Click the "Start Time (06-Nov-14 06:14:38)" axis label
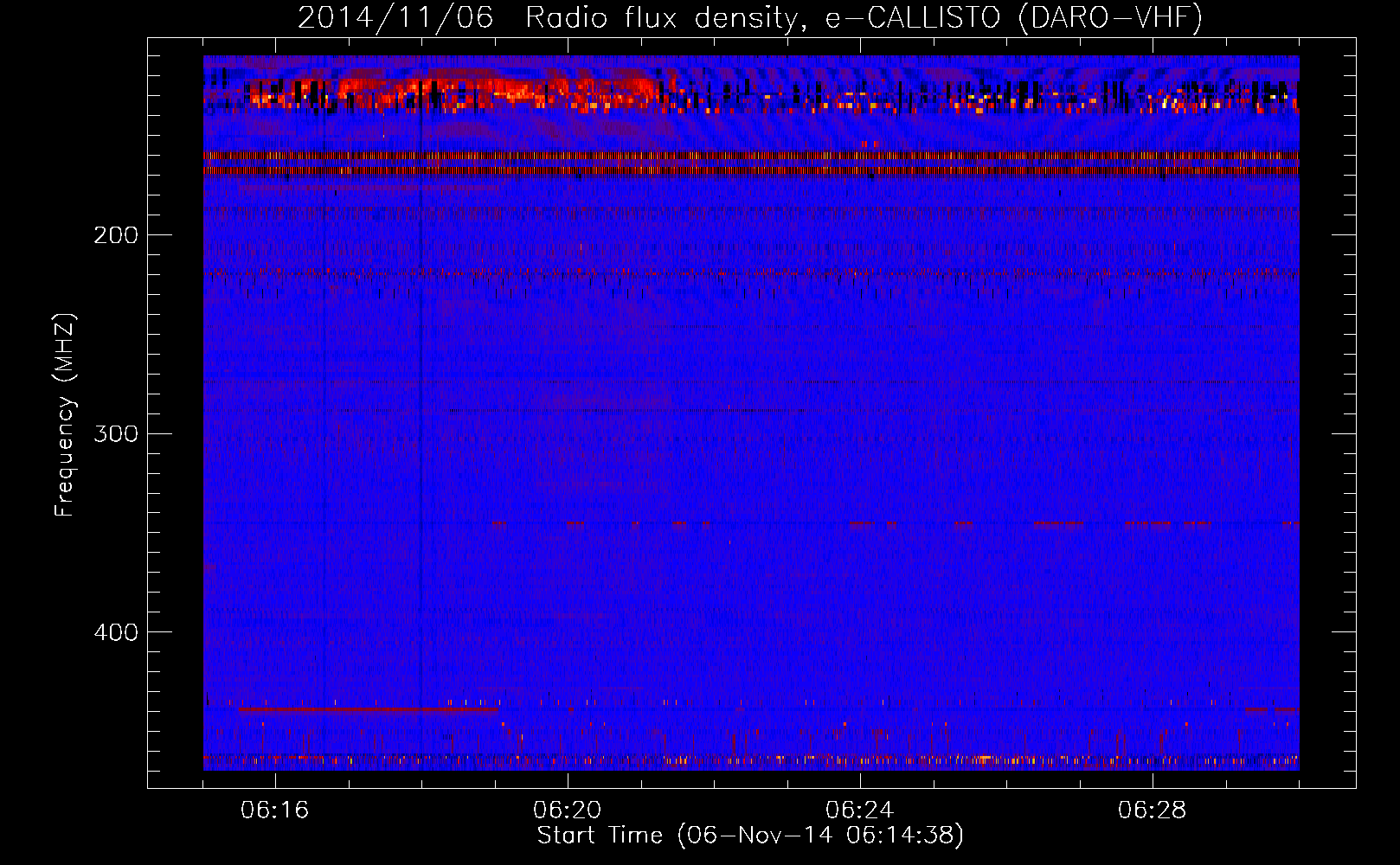This screenshot has height=865, width=1400. [x=750, y=836]
